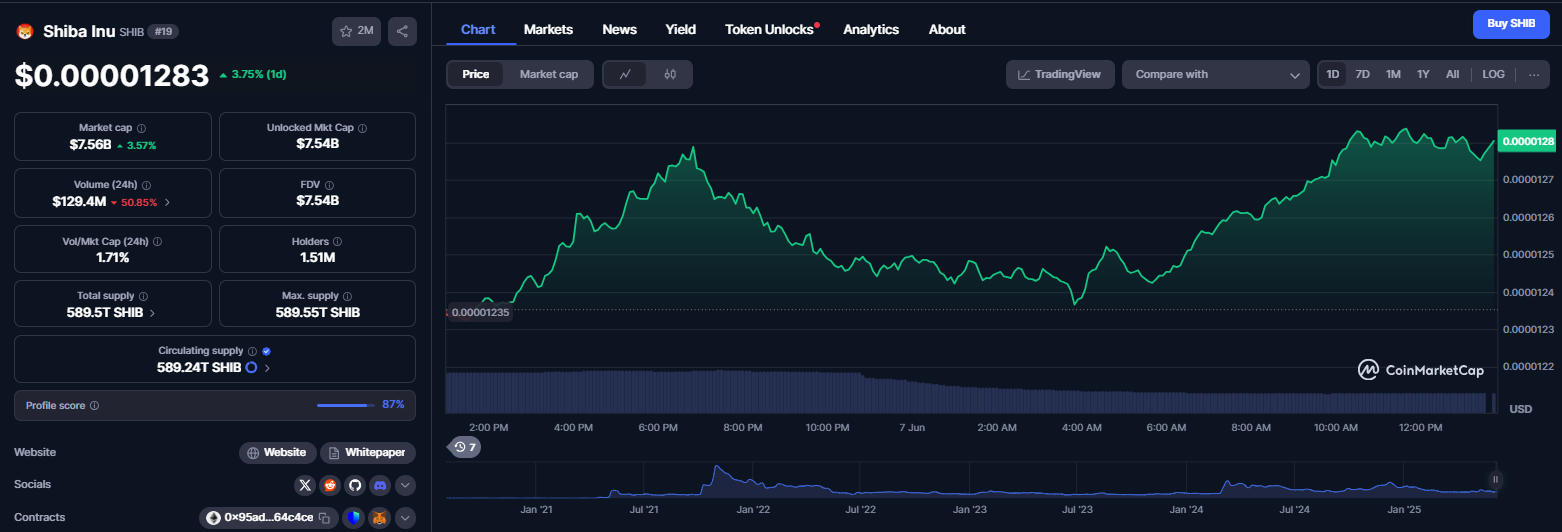Click the 0.00001235 baseline price label

coord(480,312)
